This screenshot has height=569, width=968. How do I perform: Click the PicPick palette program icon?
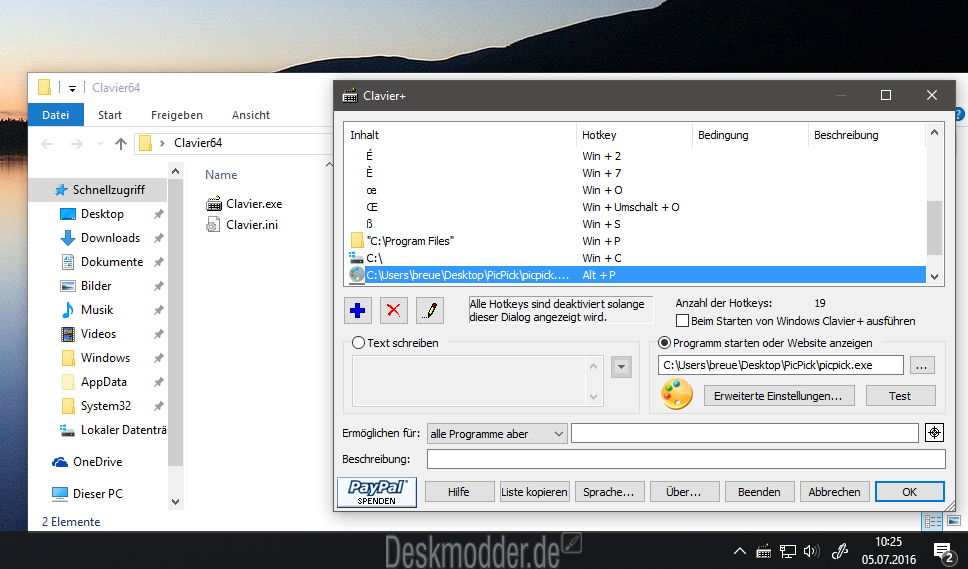(x=677, y=394)
